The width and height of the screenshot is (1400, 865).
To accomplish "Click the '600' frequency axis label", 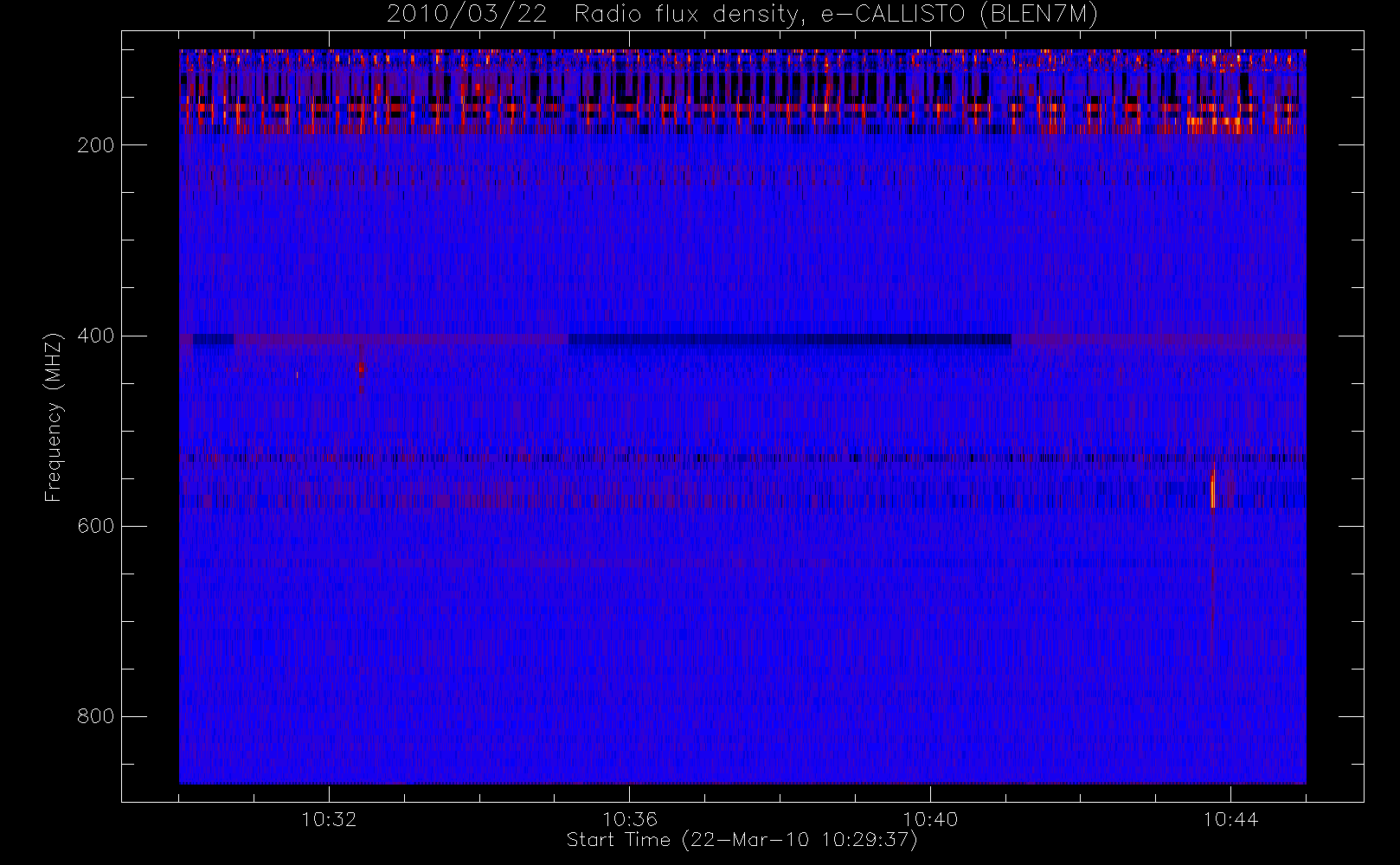I will (95, 526).
